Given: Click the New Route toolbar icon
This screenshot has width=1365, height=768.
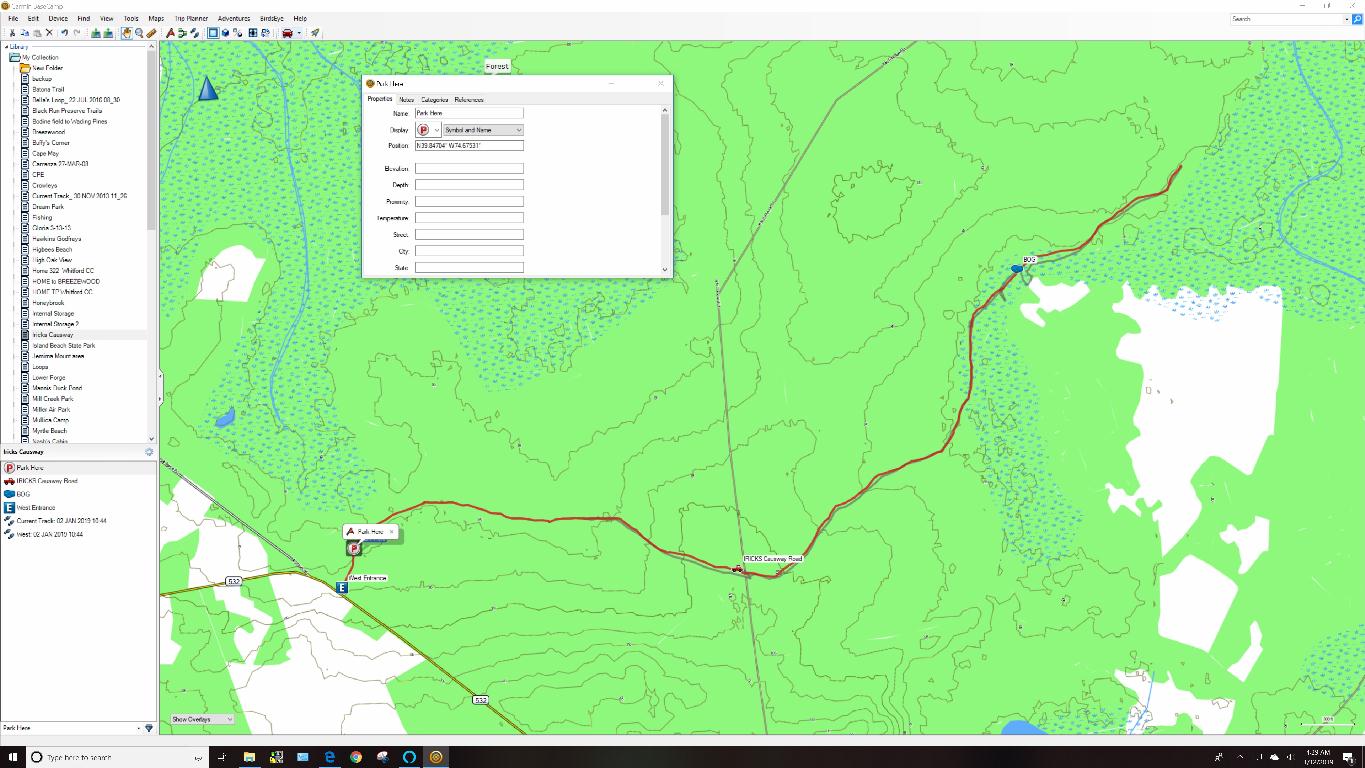Looking at the screenshot, I should click(182, 33).
